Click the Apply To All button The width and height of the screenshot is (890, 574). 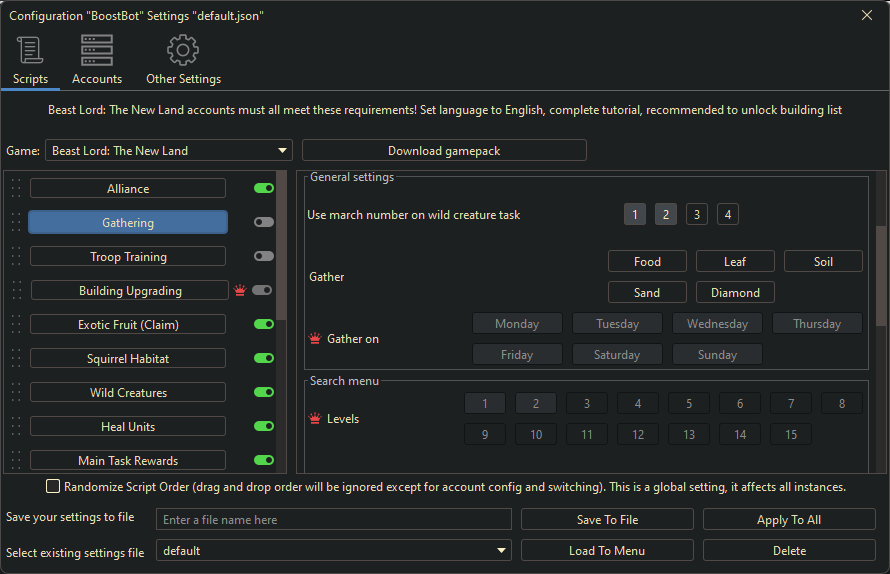pos(789,519)
